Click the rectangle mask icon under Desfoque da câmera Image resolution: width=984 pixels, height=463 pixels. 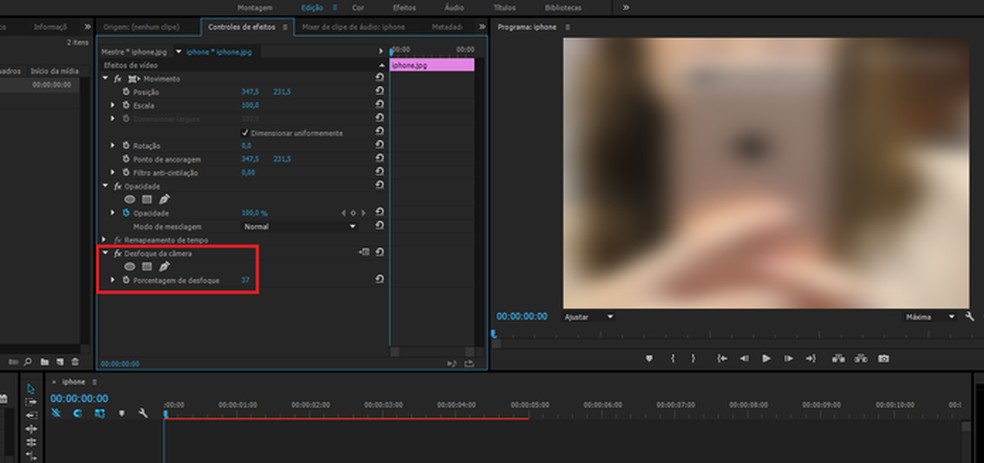click(146, 267)
